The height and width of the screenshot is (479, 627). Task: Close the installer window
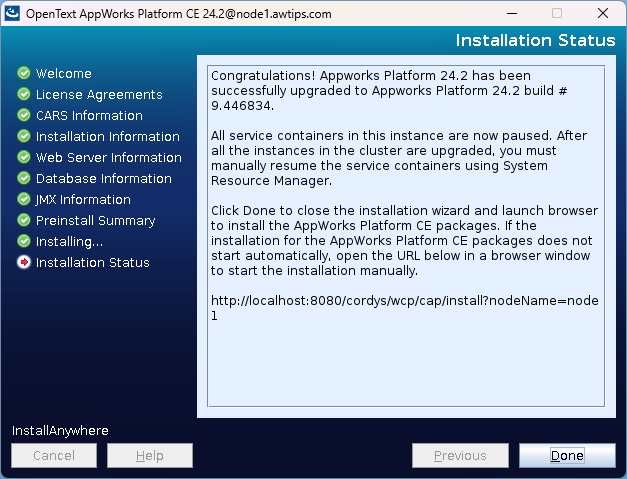(x=603, y=14)
